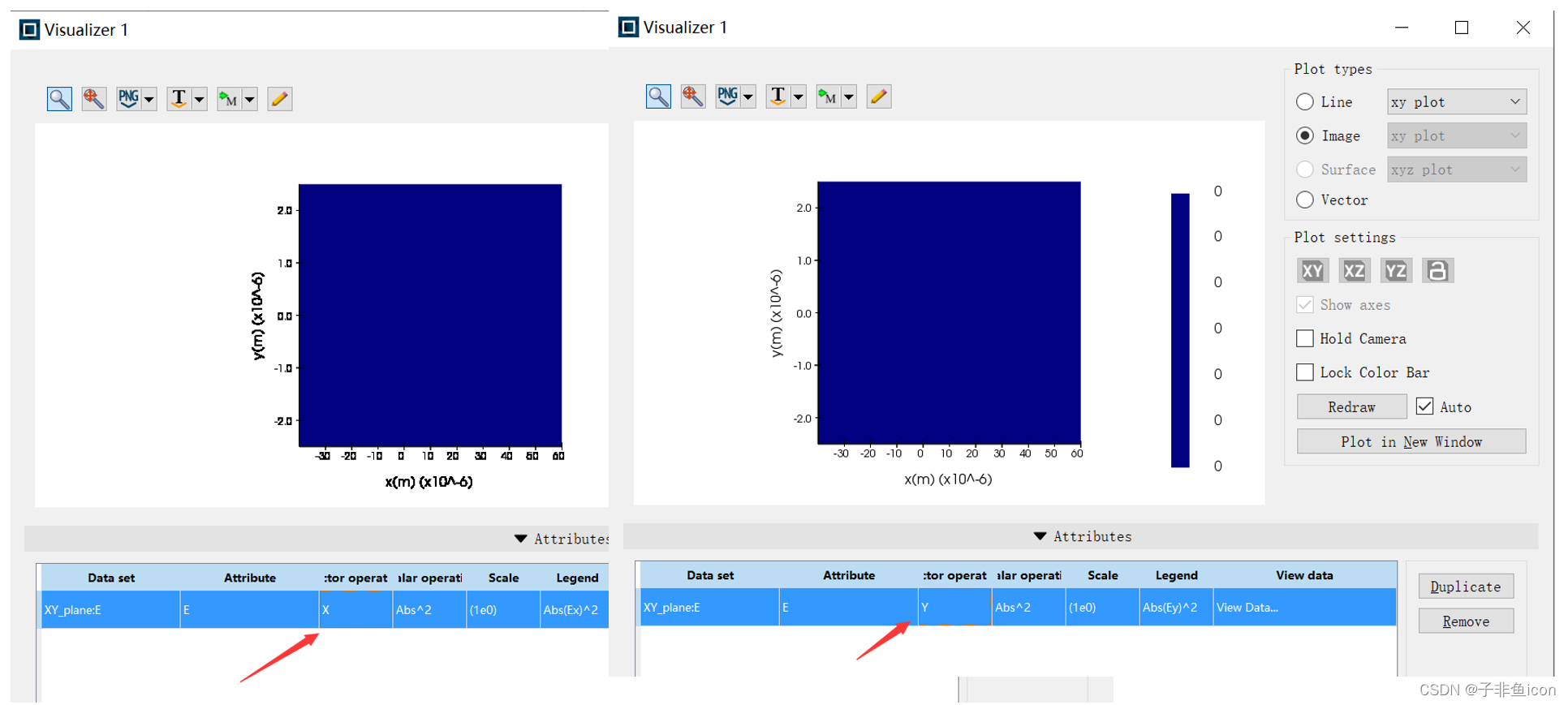Click the blue image plot in left window

click(430, 315)
